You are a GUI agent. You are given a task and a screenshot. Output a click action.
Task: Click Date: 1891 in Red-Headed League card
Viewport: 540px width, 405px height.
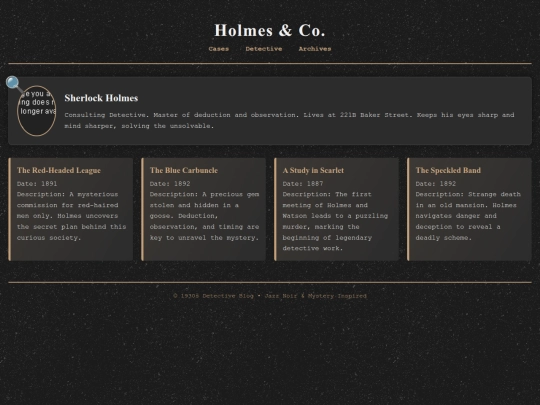pyautogui.click(x=37, y=184)
